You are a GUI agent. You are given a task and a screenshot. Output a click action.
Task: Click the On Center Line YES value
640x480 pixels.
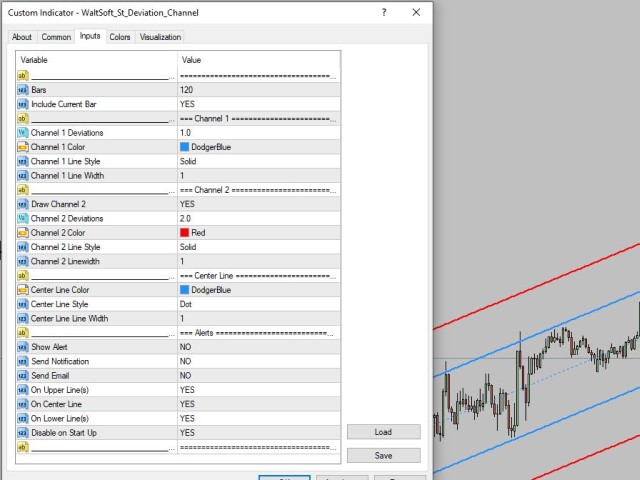pyautogui.click(x=259, y=404)
